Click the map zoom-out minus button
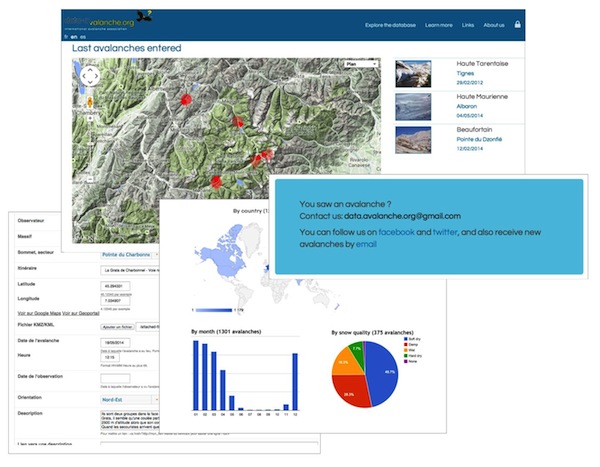 click(x=90, y=179)
